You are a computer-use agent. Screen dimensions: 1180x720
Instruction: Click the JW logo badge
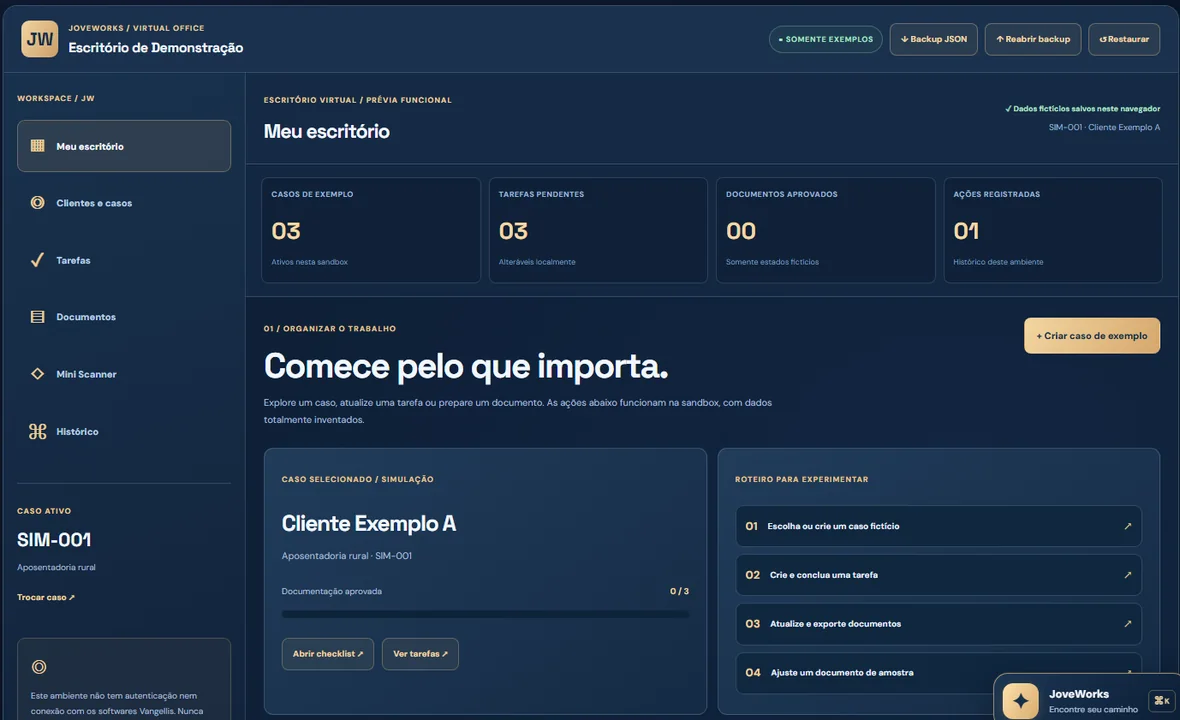[x=40, y=39]
